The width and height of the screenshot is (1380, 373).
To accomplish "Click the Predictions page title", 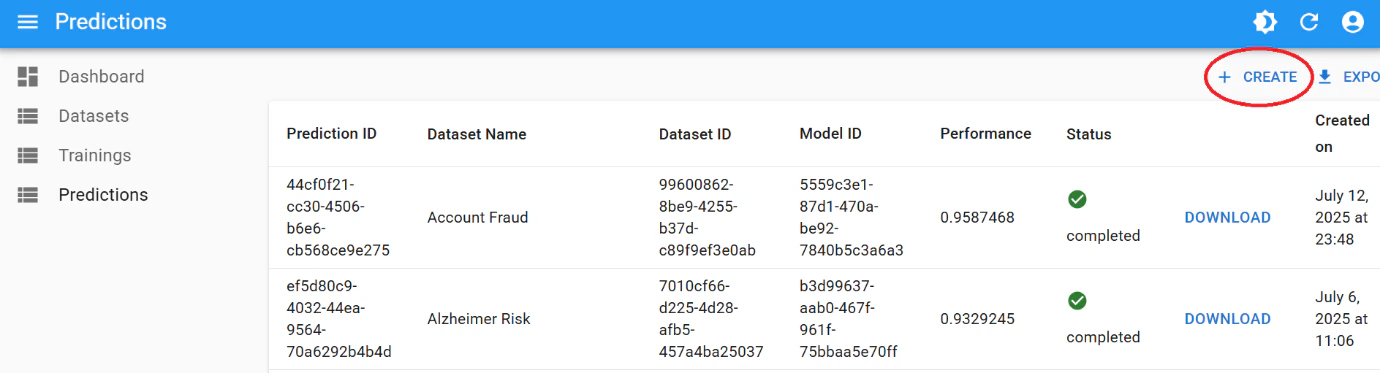I will point(111,22).
